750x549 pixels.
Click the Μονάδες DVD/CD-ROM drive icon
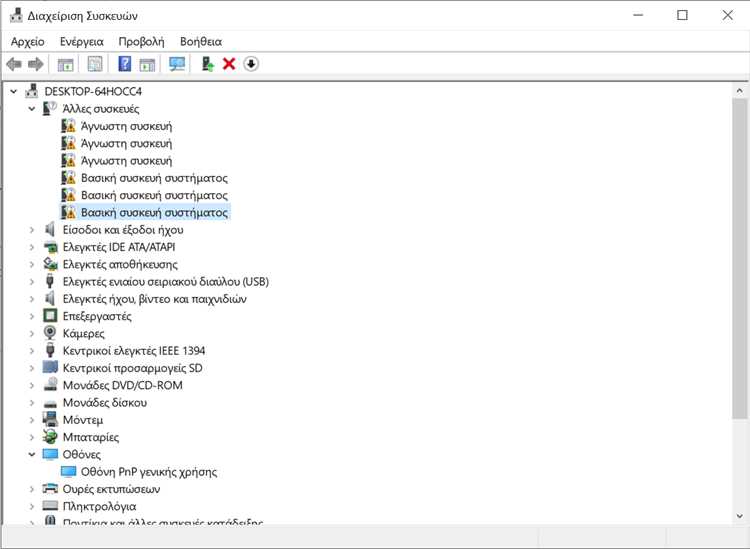coord(50,385)
